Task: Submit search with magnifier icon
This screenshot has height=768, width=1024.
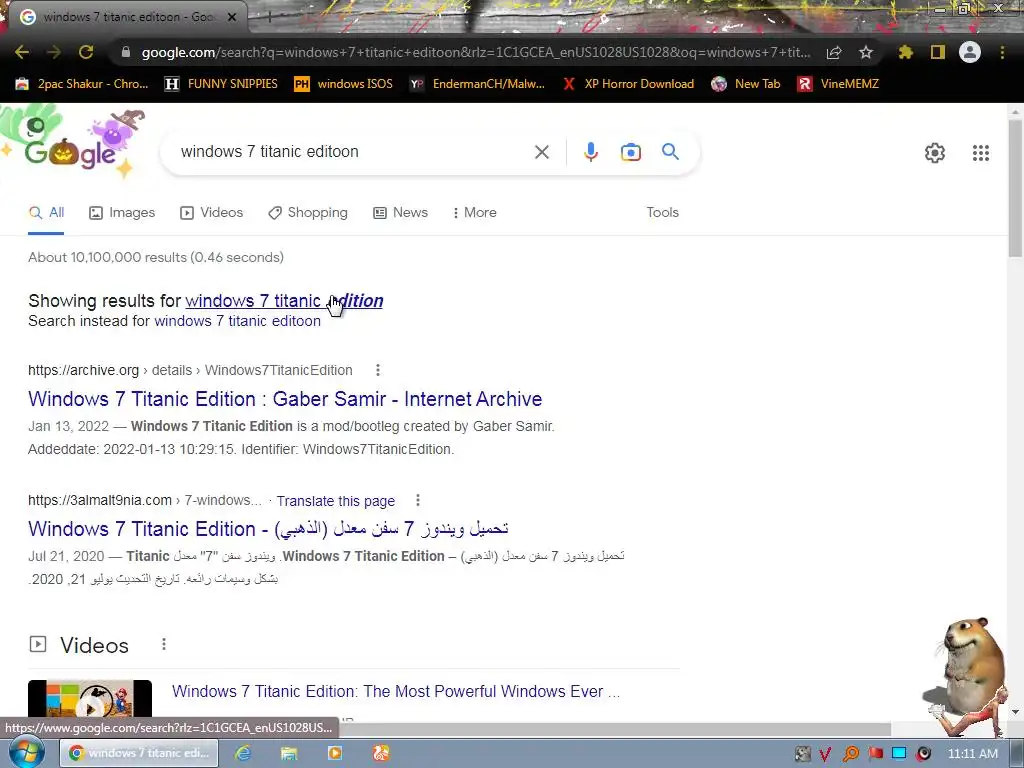Action: pyautogui.click(x=670, y=152)
